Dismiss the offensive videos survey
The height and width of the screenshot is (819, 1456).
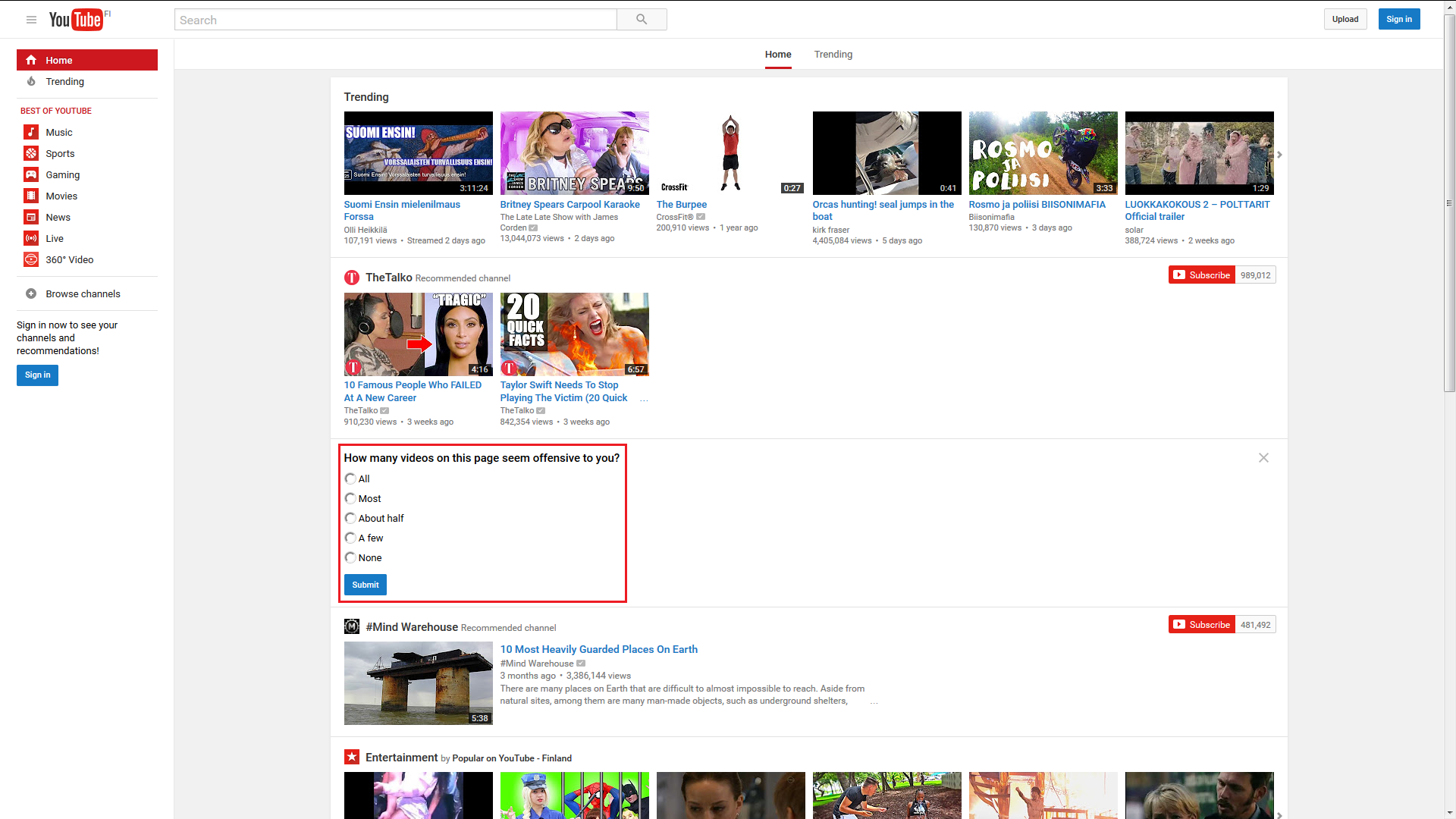coord(1263,458)
